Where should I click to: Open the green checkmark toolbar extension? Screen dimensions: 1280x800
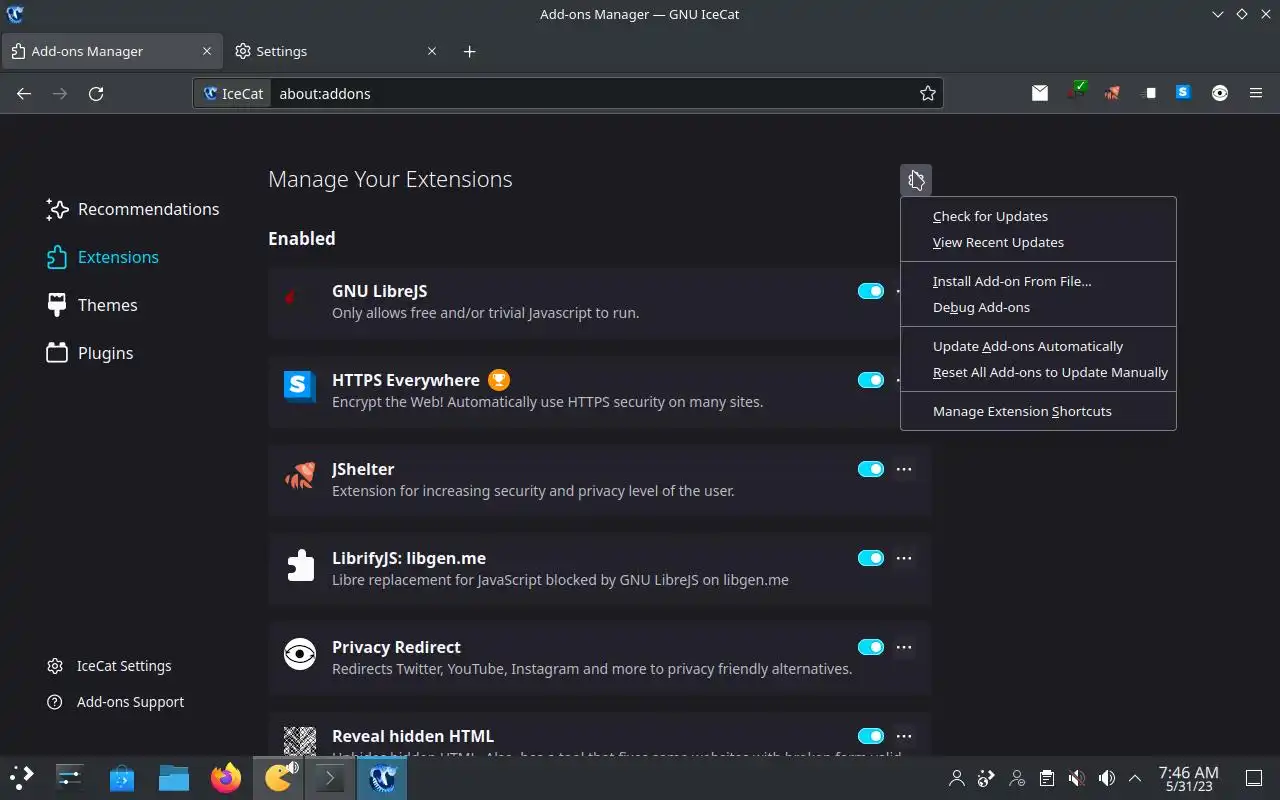pos(1076,93)
